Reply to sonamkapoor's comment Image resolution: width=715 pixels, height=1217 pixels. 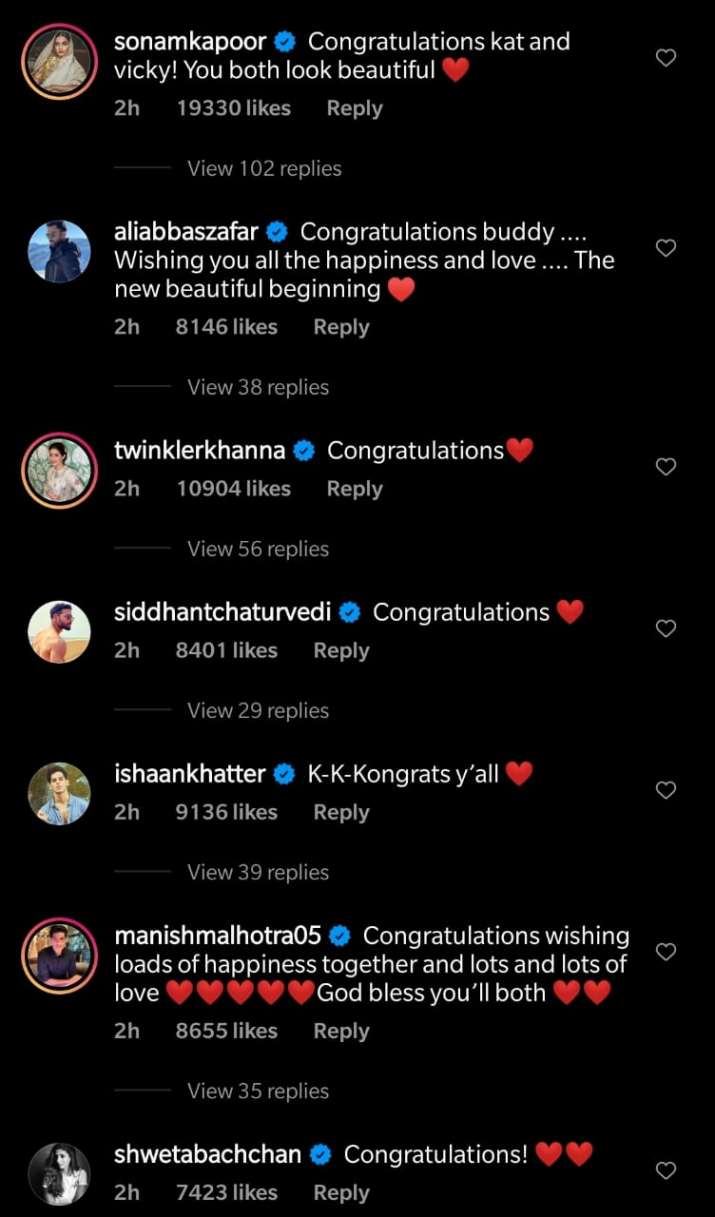pos(354,108)
